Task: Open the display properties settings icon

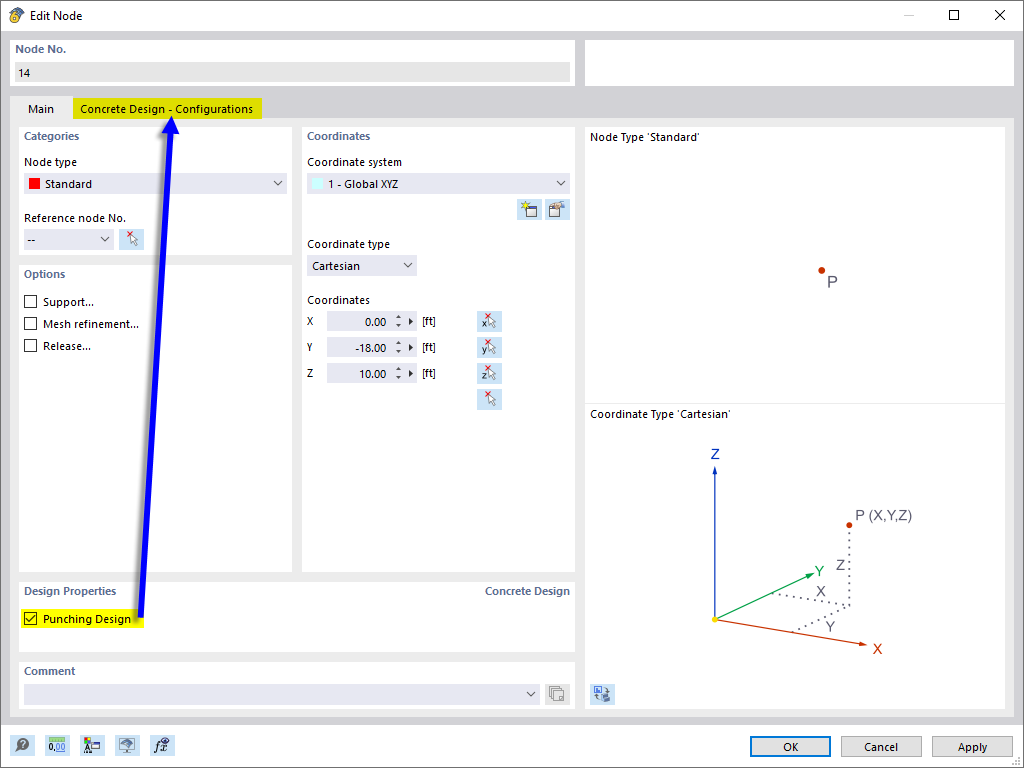Action: pyautogui.click(x=92, y=745)
